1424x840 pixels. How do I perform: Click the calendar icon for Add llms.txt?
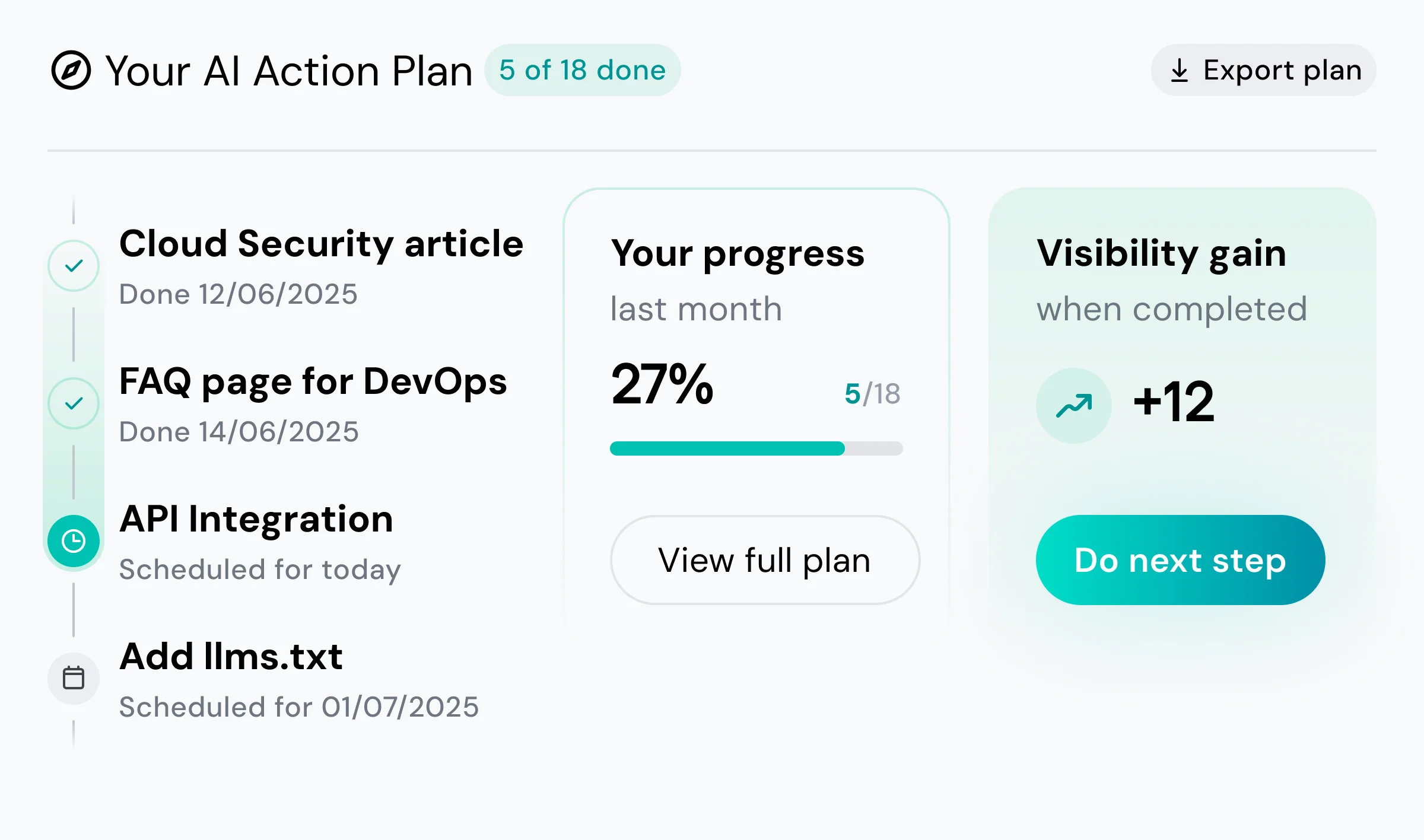(74, 678)
